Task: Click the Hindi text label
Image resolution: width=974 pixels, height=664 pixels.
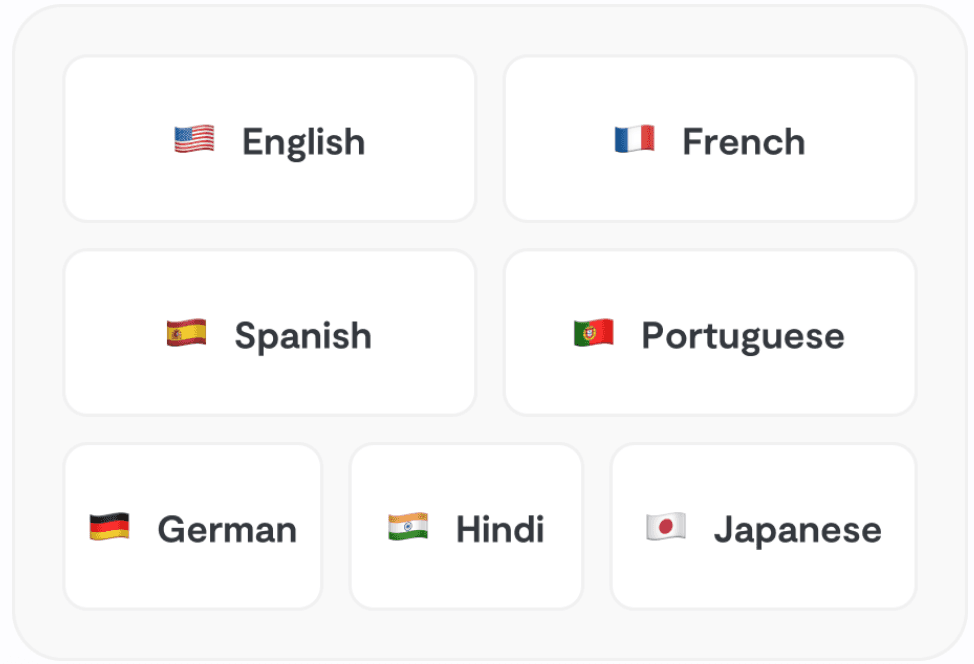Action: tap(500, 529)
